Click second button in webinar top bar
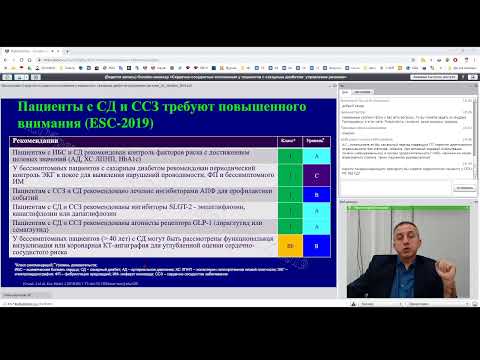This screenshot has height=360, width=480. coord(22,77)
